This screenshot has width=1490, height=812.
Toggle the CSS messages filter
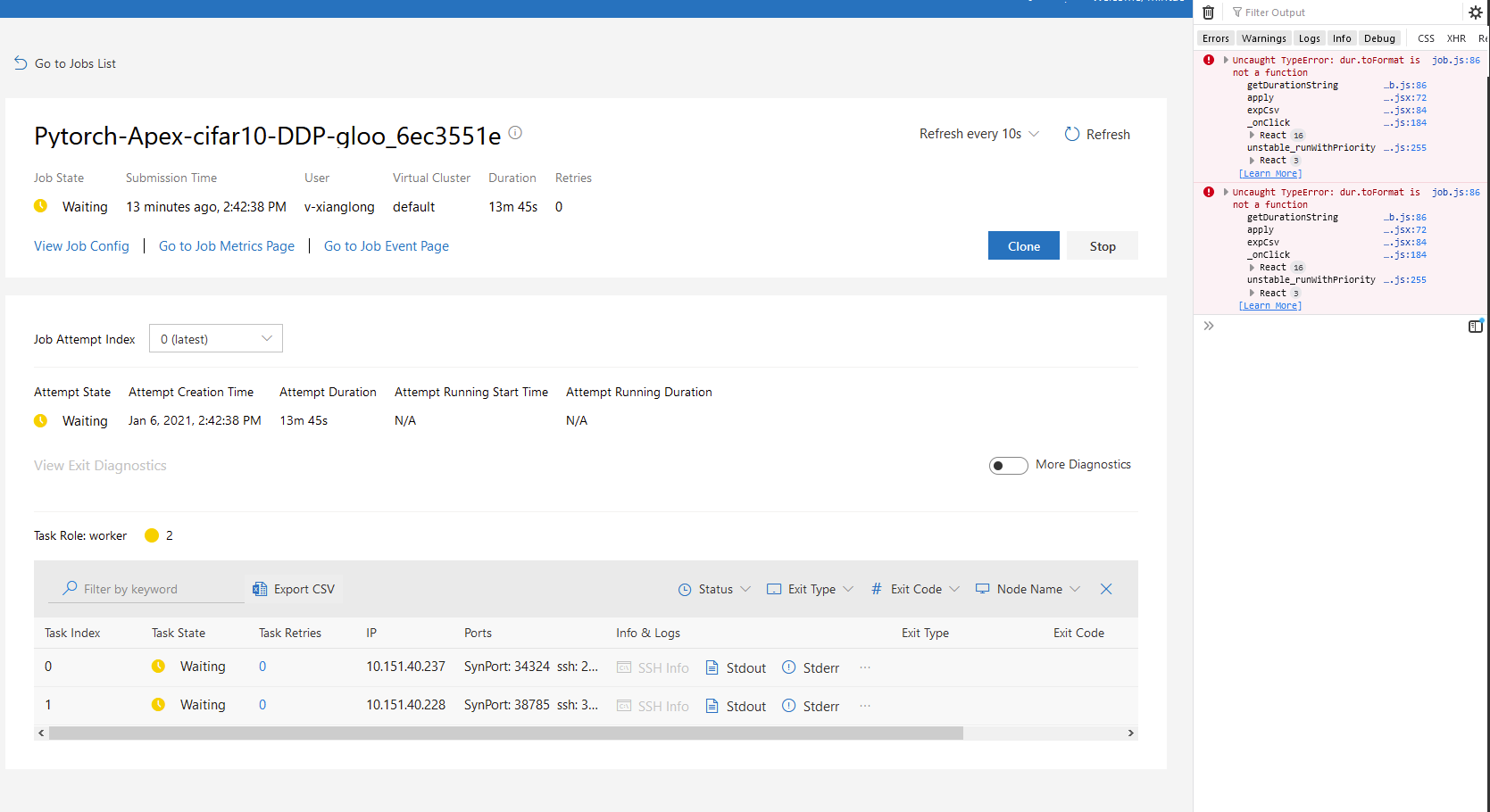coord(1425,38)
